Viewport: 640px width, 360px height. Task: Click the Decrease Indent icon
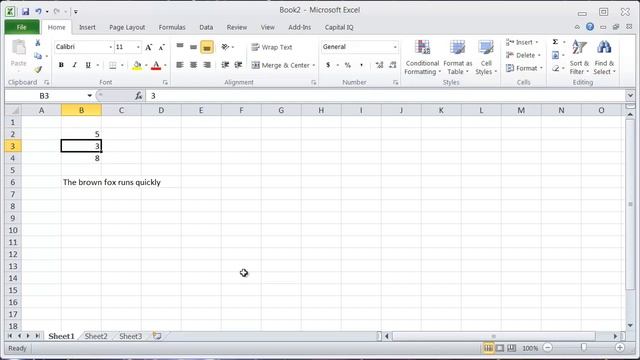[x=225, y=65]
